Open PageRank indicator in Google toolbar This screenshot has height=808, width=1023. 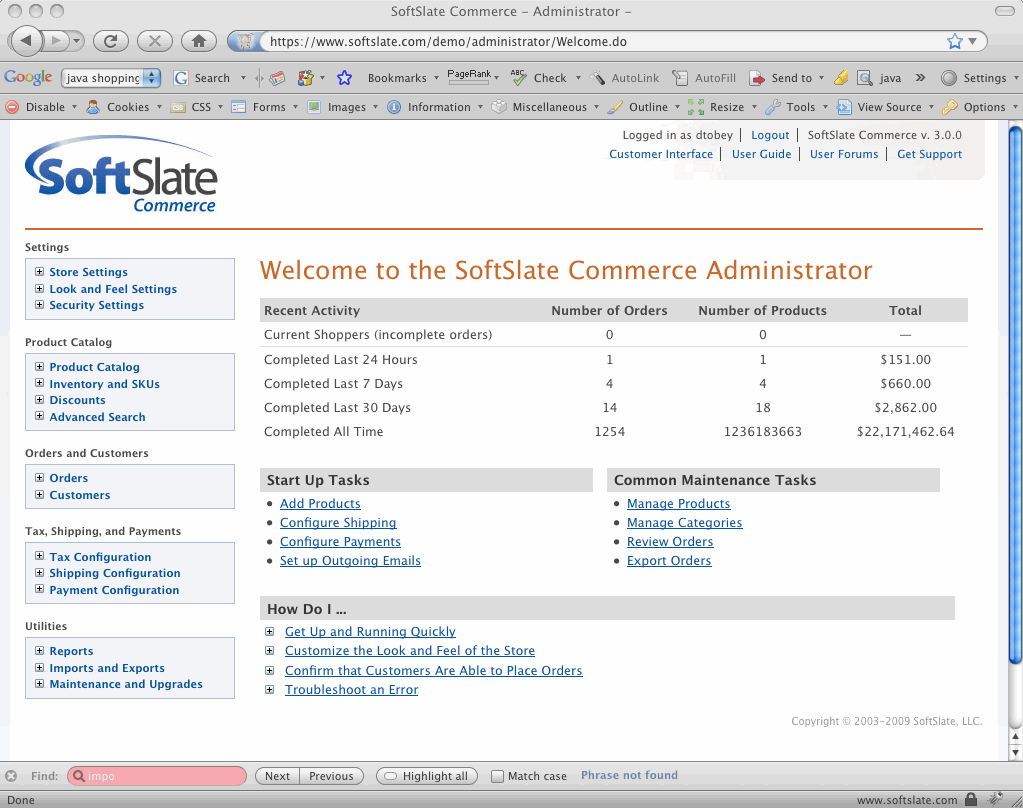click(x=469, y=77)
